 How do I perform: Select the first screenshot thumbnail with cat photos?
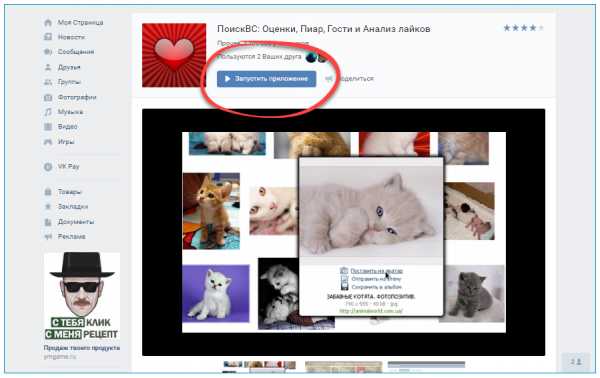(x=259, y=367)
